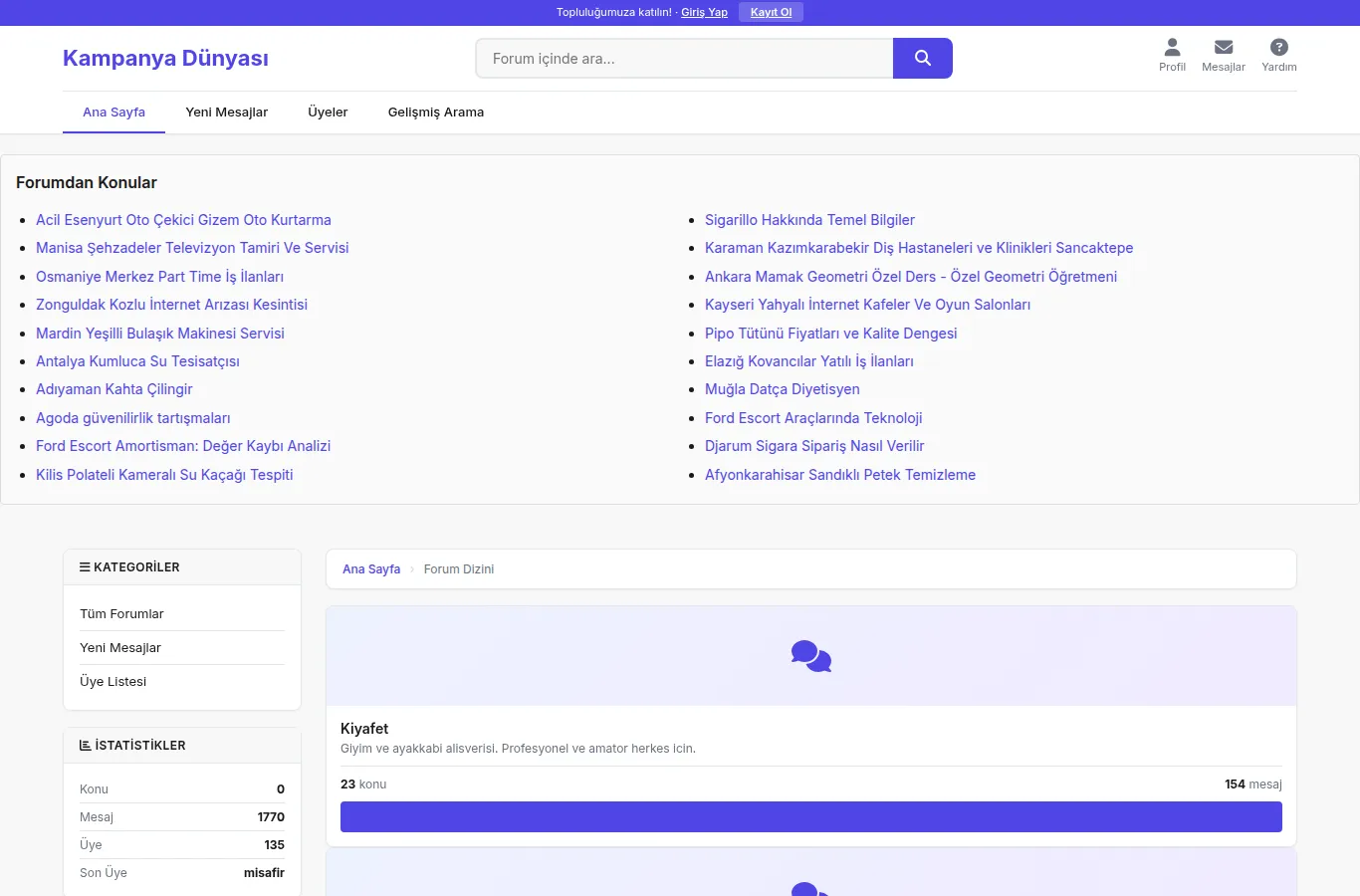Open the Sigarillo Hakkında Temel Bilgiler topic
1360x896 pixels.
pyautogui.click(x=809, y=220)
